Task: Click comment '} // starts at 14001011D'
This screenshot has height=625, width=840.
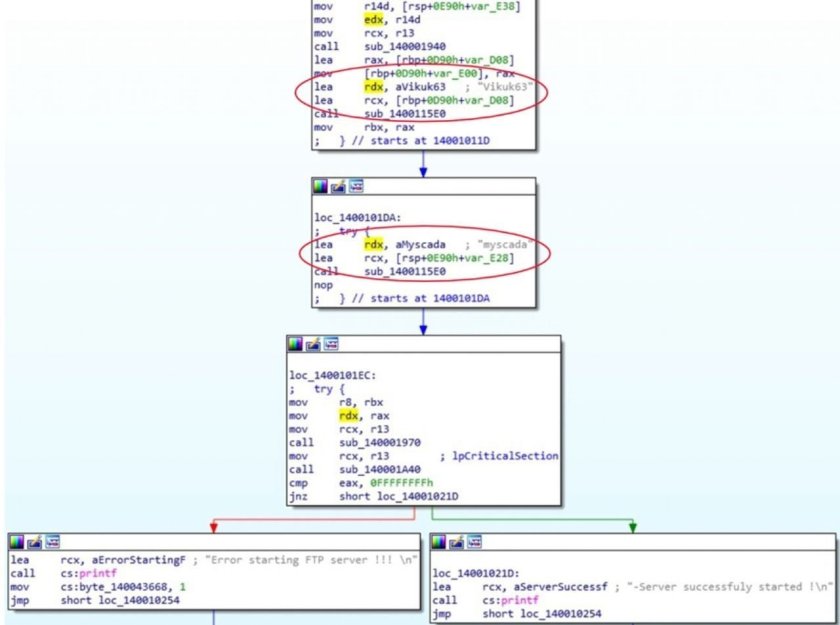Action: tap(415, 141)
